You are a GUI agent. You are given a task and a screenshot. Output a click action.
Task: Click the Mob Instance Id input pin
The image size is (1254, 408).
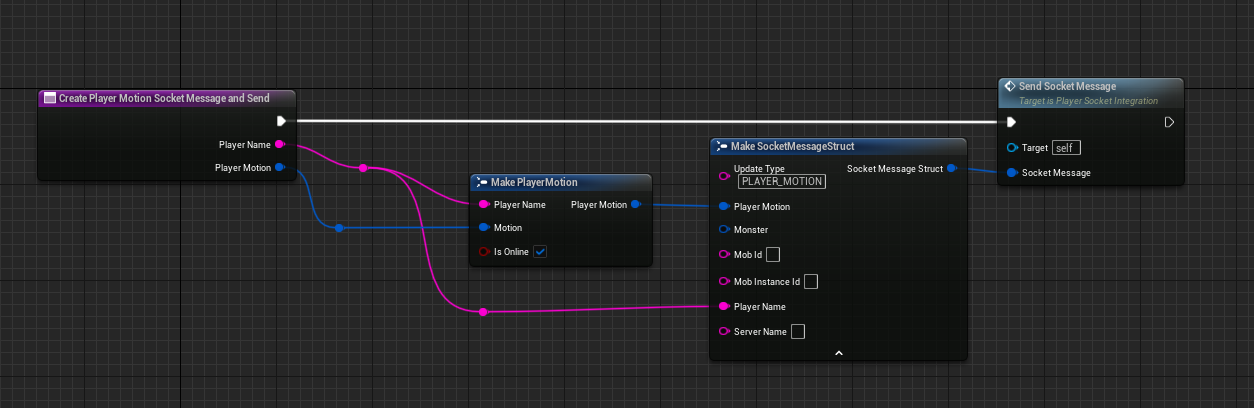[724, 282]
